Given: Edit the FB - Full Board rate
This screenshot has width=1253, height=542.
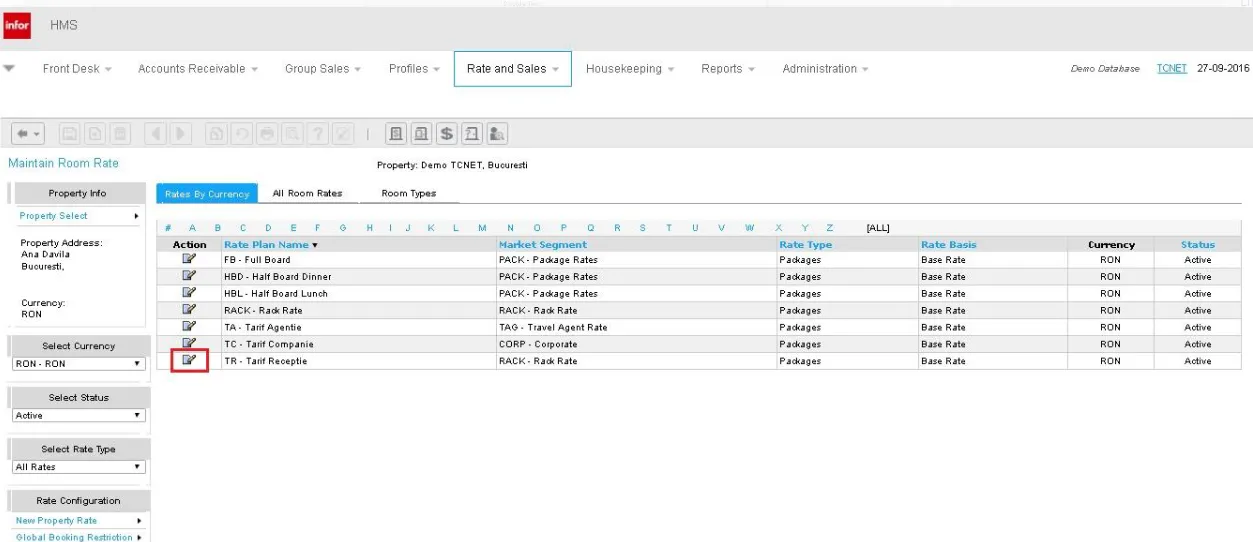Looking at the screenshot, I should (x=189, y=259).
